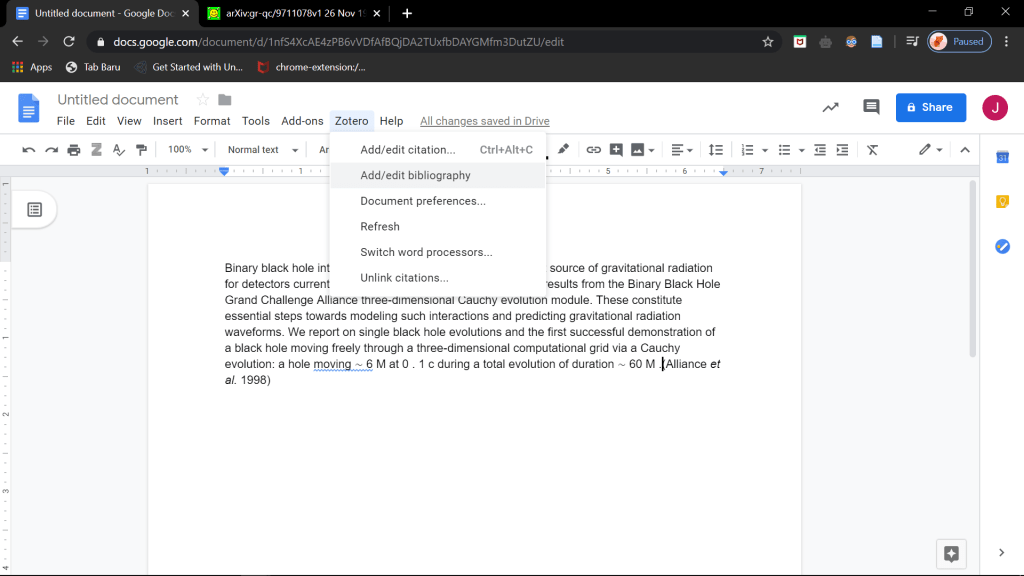Image resolution: width=1024 pixels, height=576 pixels.
Task: Open the editing mode pencil dropdown
Action: click(x=931, y=150)
